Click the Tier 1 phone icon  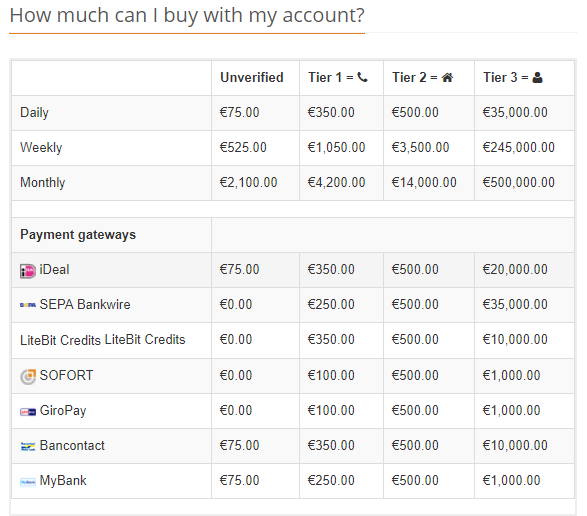tap(362, 78)
